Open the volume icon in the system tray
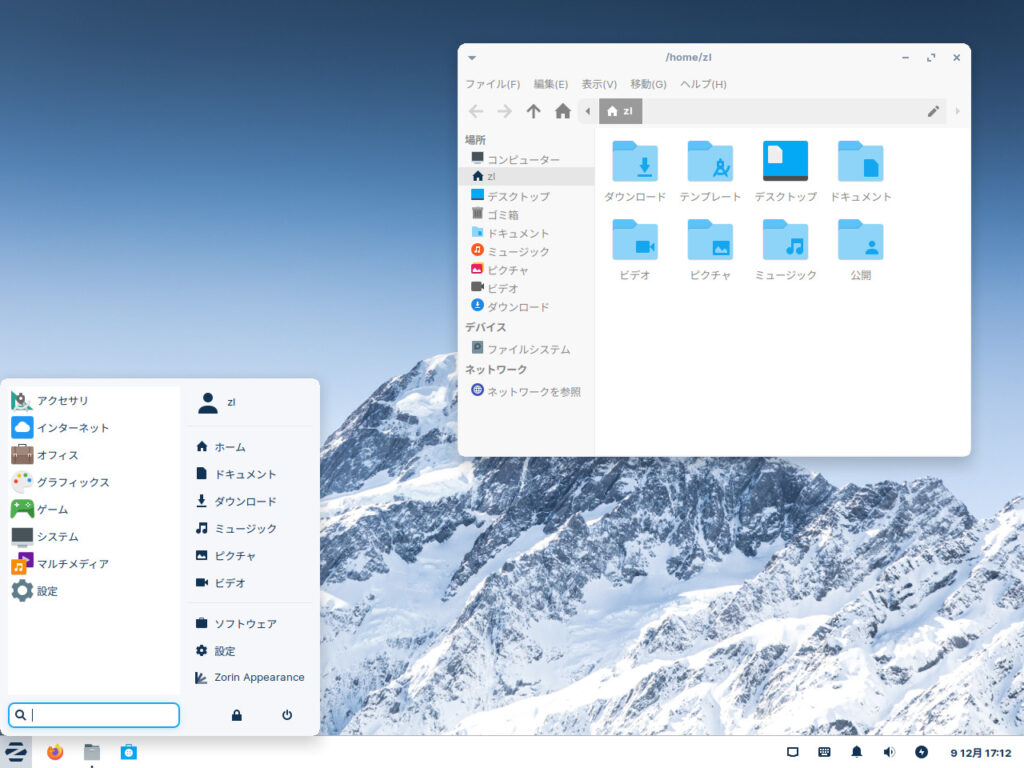Image resolution: width=1024 pixels, height=768 pixels. click(888, 752)
